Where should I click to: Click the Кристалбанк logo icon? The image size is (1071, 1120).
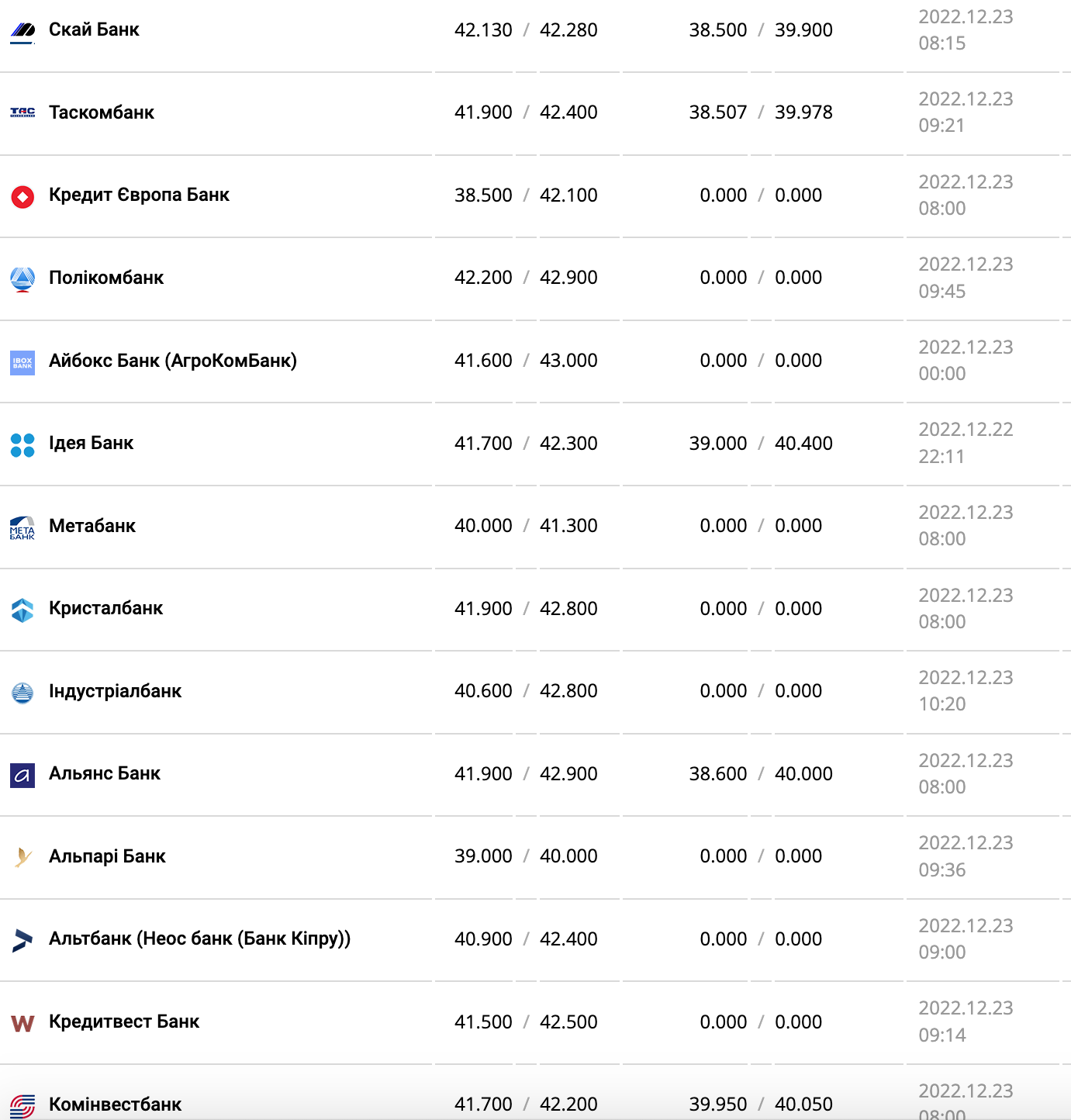22,610
